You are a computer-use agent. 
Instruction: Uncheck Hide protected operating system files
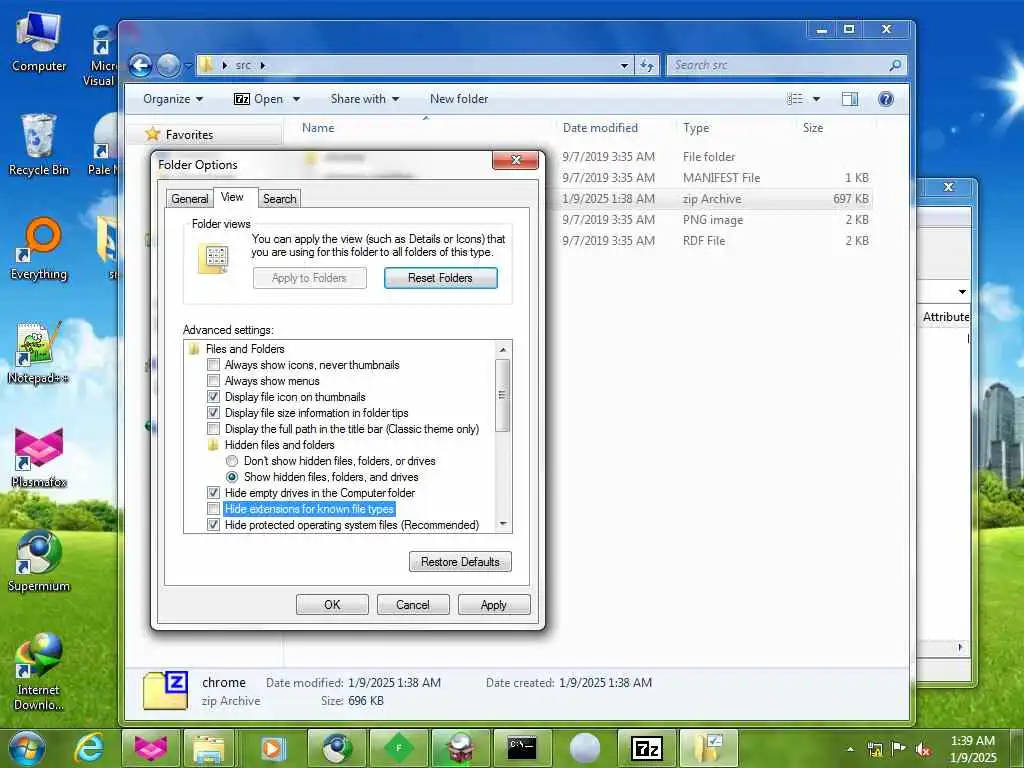tap(213, 524)
